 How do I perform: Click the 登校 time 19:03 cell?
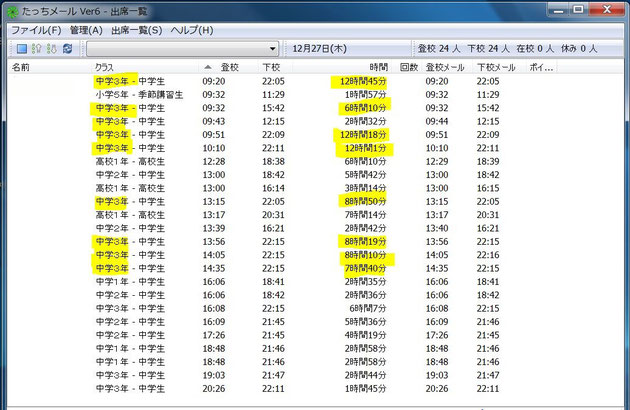214,375
